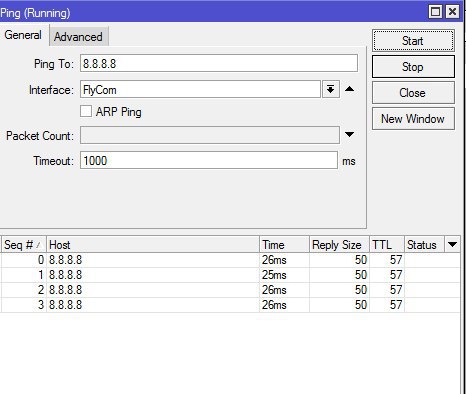The image size is (466, 394).
Task: Select the Seq 2 host 8.8.8.8
Action: click(x=65, y=290)
